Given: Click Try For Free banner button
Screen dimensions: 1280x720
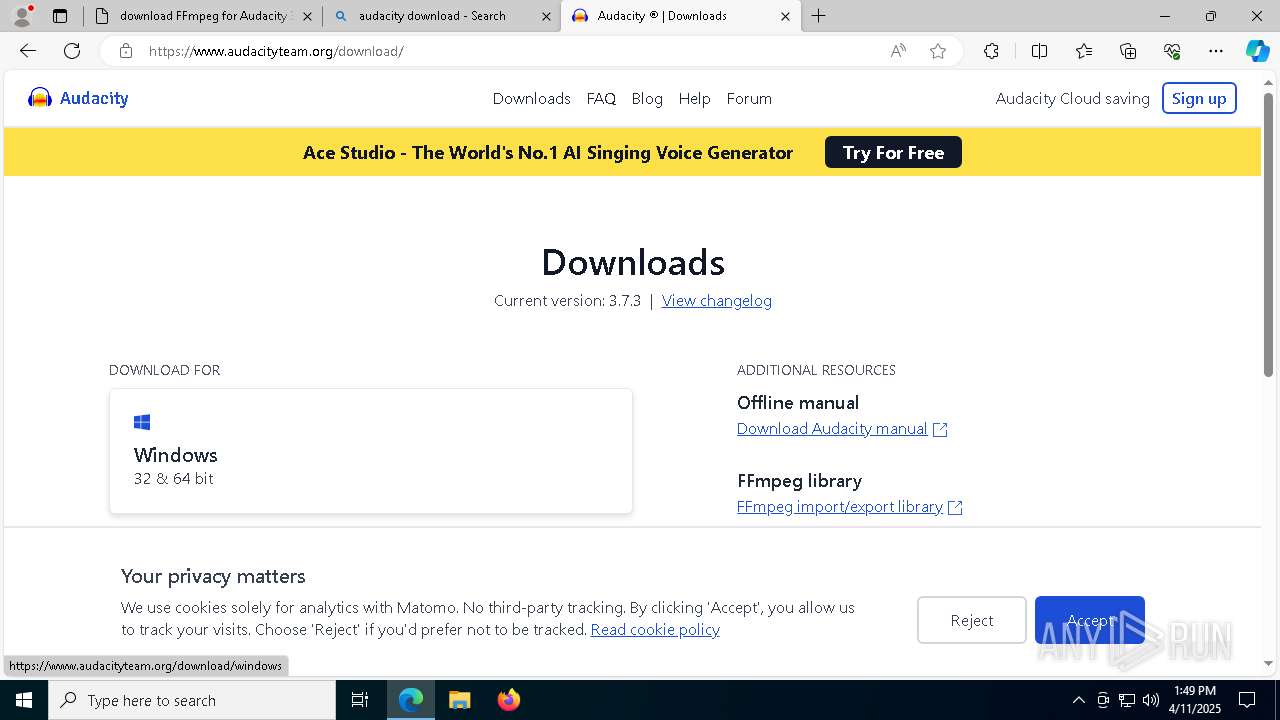Looking at the screenshot, I should click(x=893, y=152).
